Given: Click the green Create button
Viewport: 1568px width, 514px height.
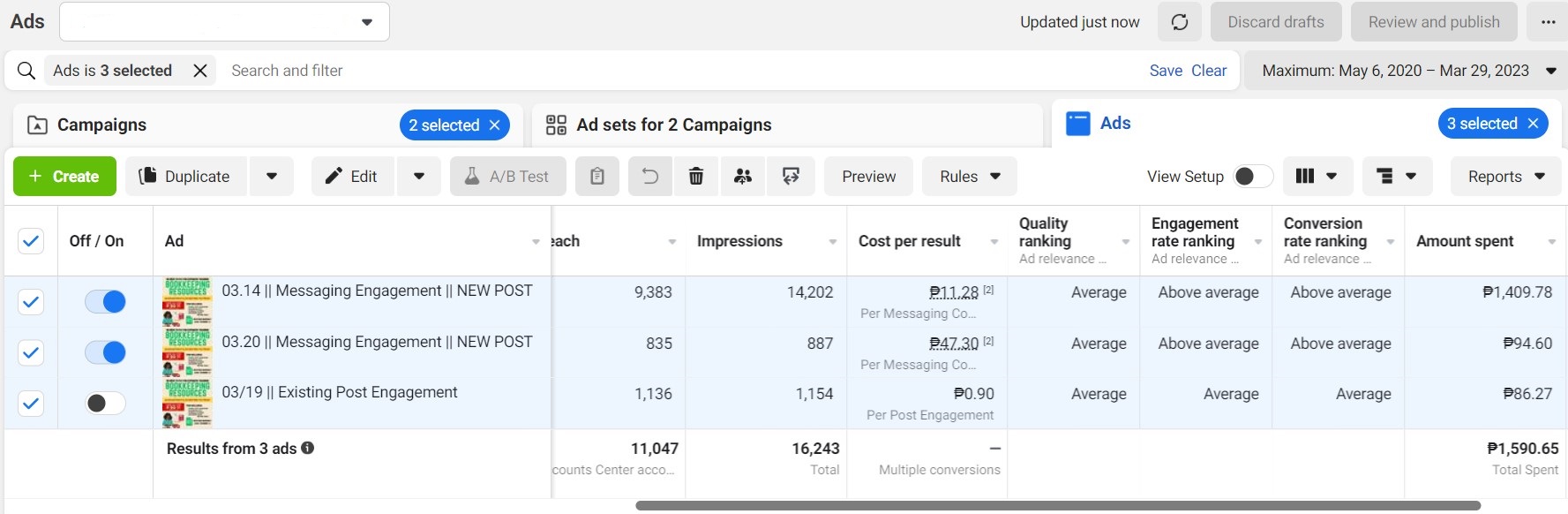Looking at the screenshot, I should (64, 177).
